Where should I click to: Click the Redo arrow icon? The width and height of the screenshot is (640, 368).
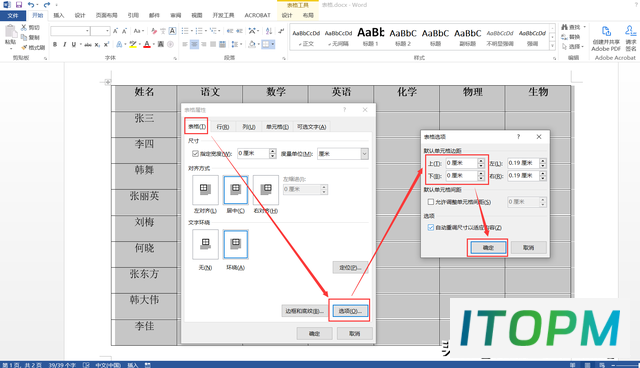click(x=47, y=4)
